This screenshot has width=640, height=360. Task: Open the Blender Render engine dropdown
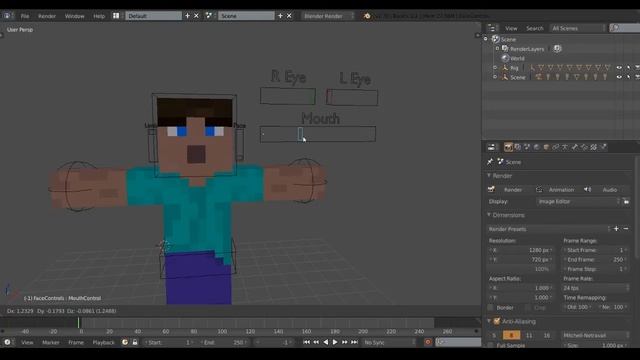point(329,16)
